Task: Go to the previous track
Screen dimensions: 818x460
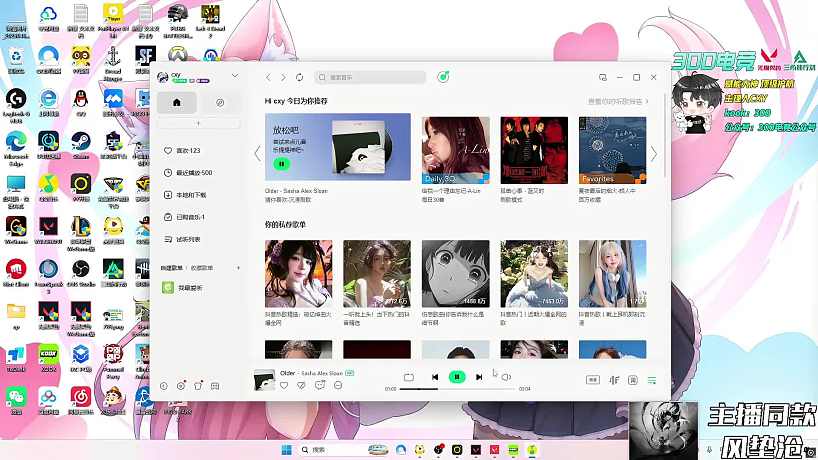Action: (435, 377)
